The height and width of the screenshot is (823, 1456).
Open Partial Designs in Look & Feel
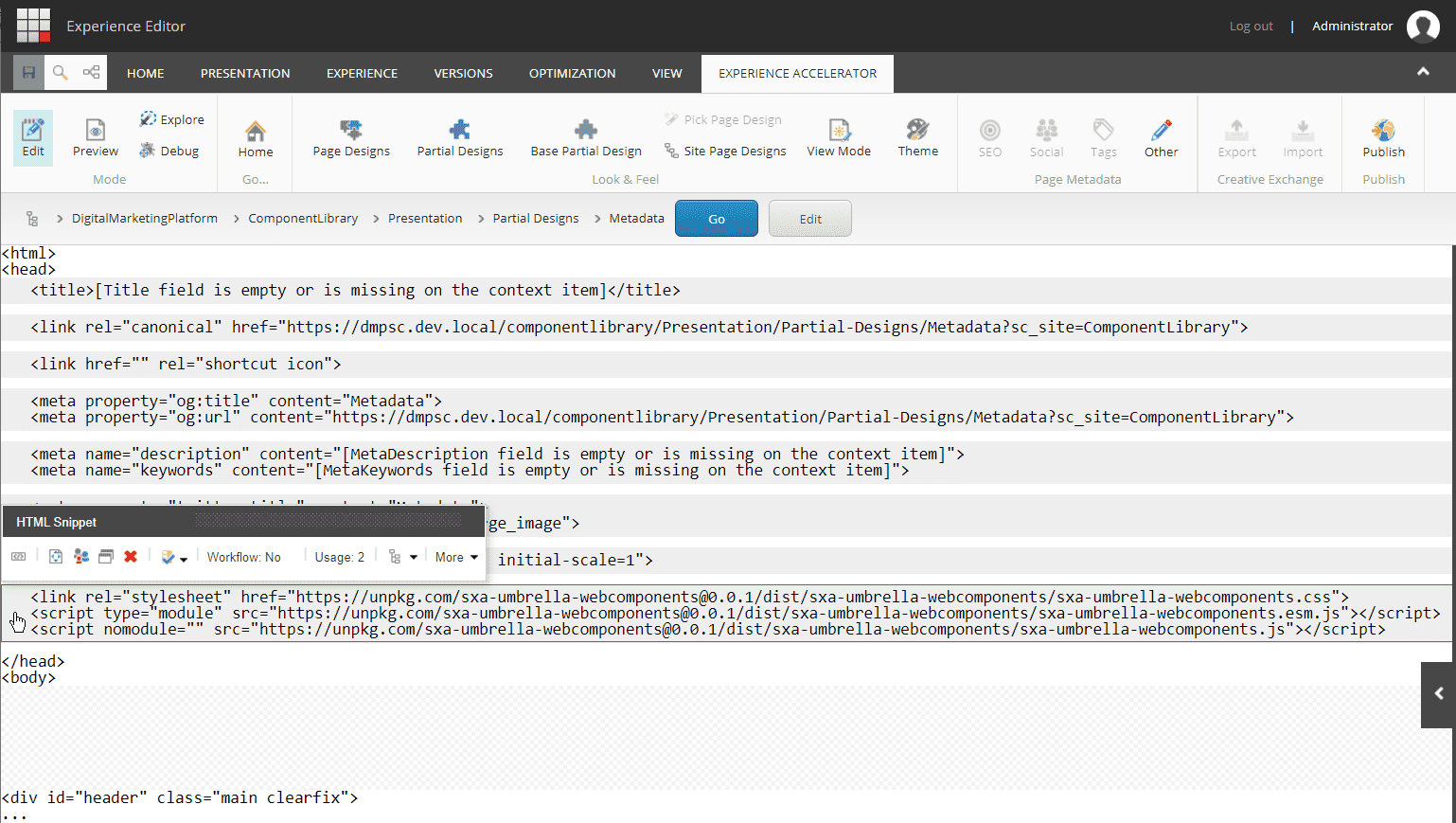[460, 138]
